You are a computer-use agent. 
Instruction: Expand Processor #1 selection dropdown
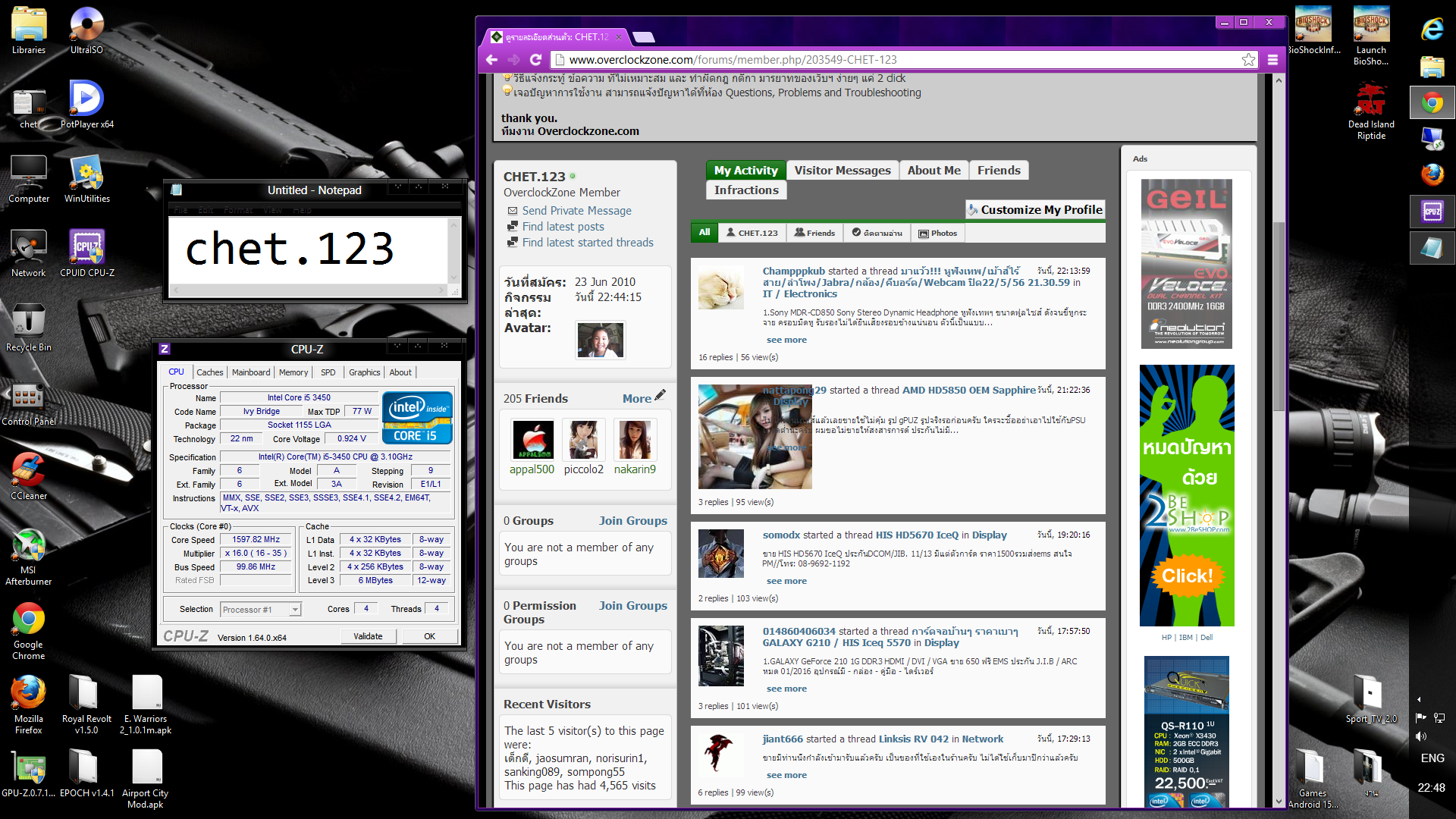(295, 610)
